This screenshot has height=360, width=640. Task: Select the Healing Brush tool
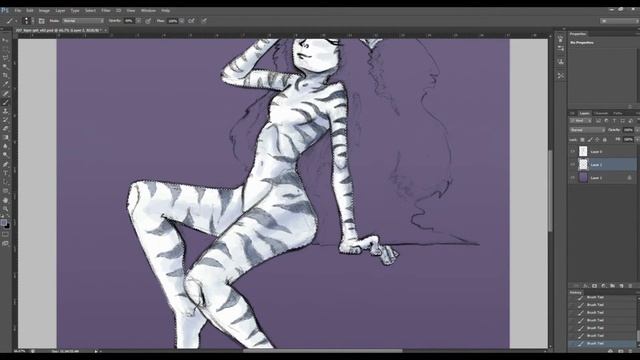coord(5,93)
